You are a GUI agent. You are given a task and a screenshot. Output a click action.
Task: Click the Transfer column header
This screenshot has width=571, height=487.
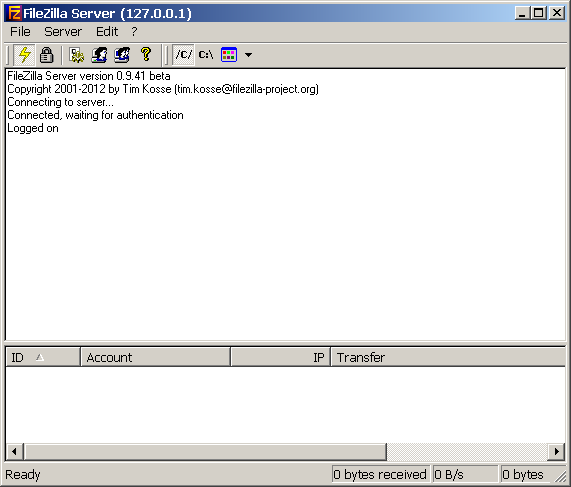(x=448, y=357)
